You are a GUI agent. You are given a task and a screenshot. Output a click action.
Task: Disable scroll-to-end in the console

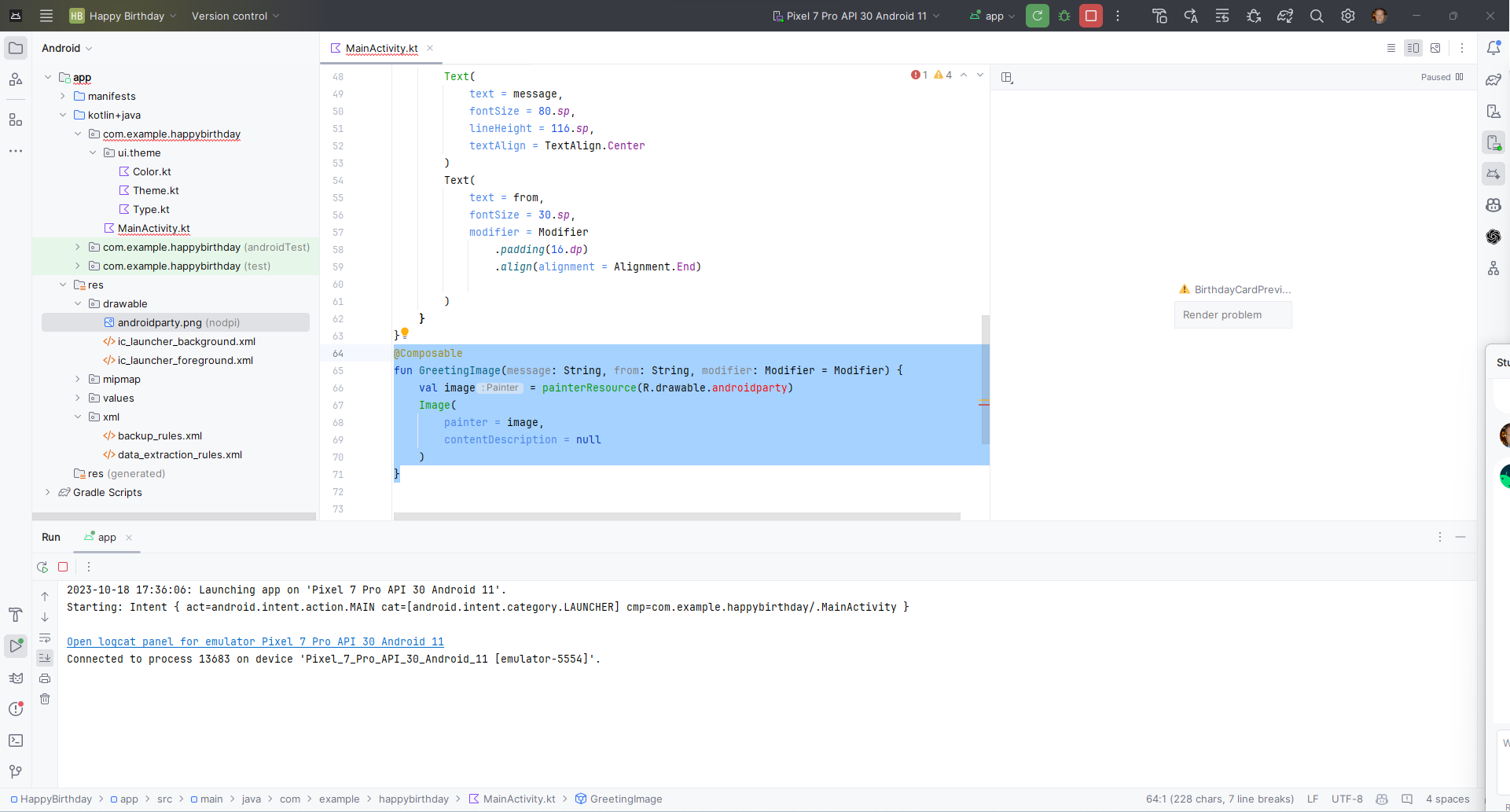[x=46, y=659]
